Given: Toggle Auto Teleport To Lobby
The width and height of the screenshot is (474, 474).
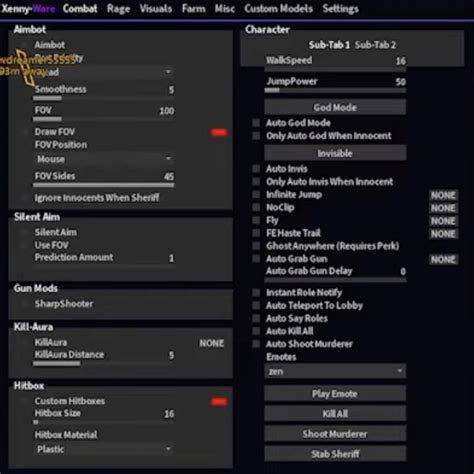Looking at the screenshot, I should pos(256,305).
